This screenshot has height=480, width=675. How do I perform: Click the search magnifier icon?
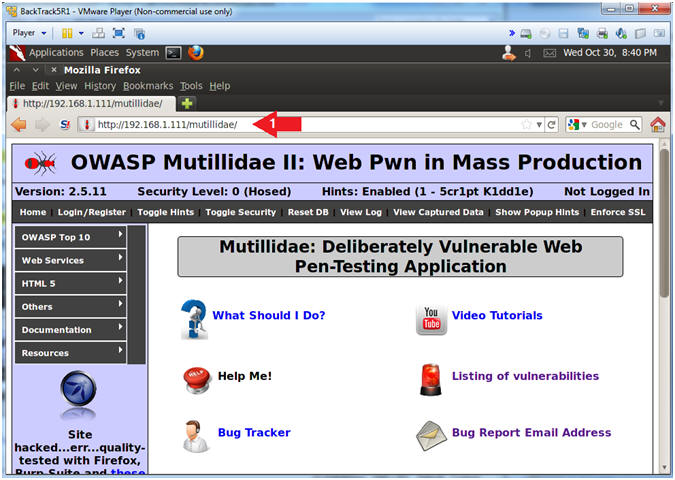[x=635, y=124]
